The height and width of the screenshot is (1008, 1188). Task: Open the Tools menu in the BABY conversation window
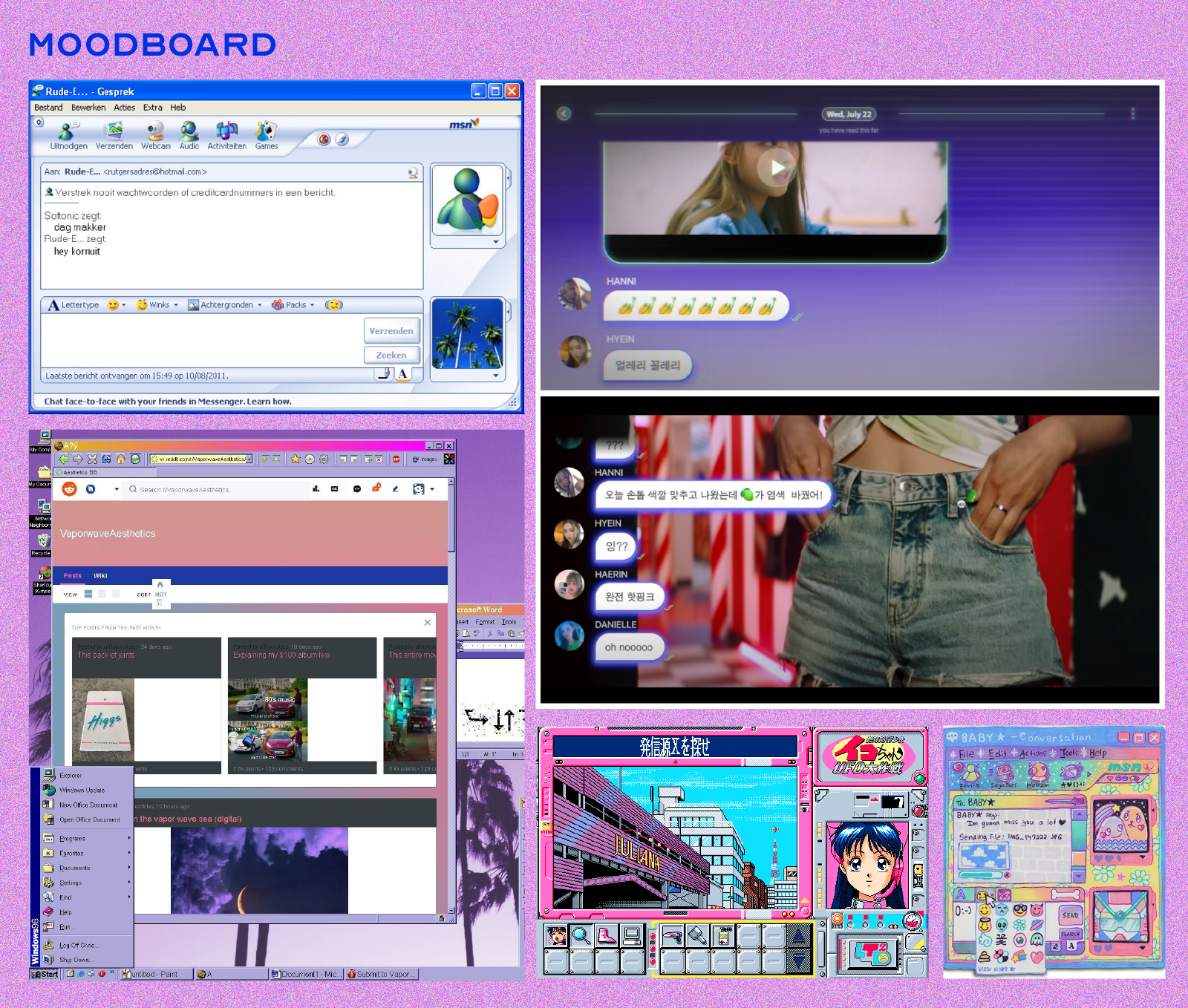click(x=1068, y=753)
